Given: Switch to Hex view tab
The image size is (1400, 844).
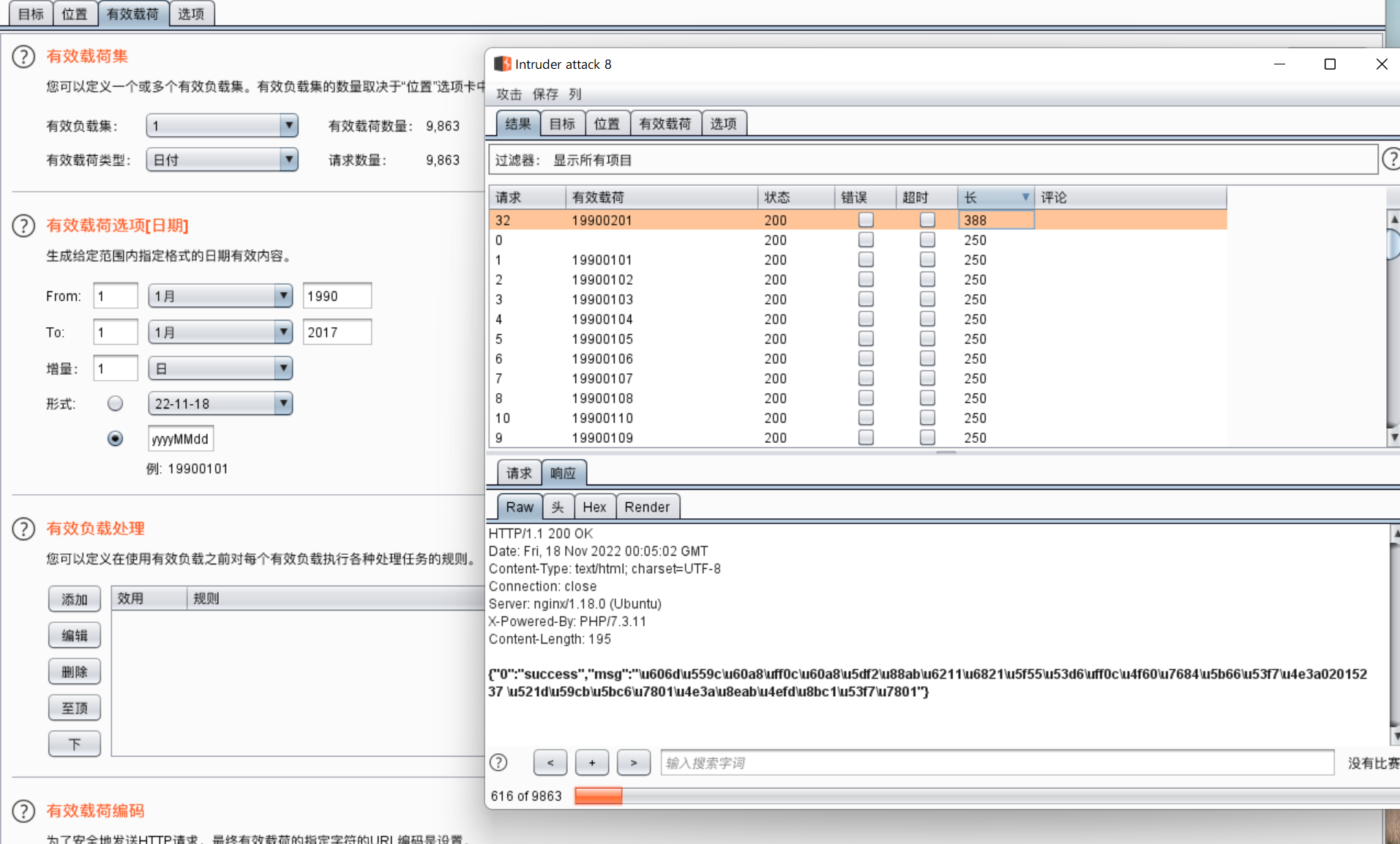Looking at the screenshot, I should coord(594,507).
